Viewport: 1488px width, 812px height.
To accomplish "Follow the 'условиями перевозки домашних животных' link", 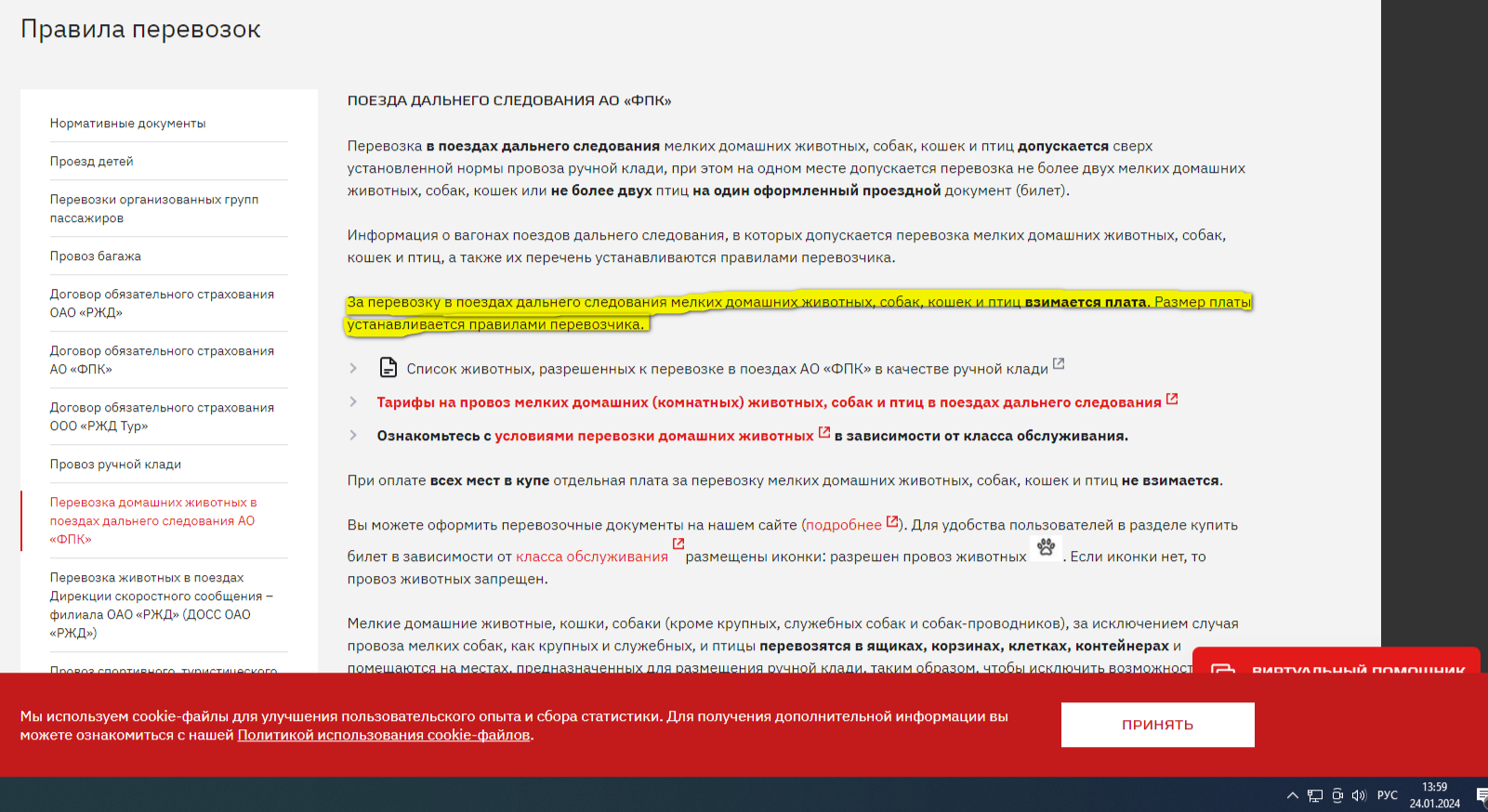I will point(654,436).
